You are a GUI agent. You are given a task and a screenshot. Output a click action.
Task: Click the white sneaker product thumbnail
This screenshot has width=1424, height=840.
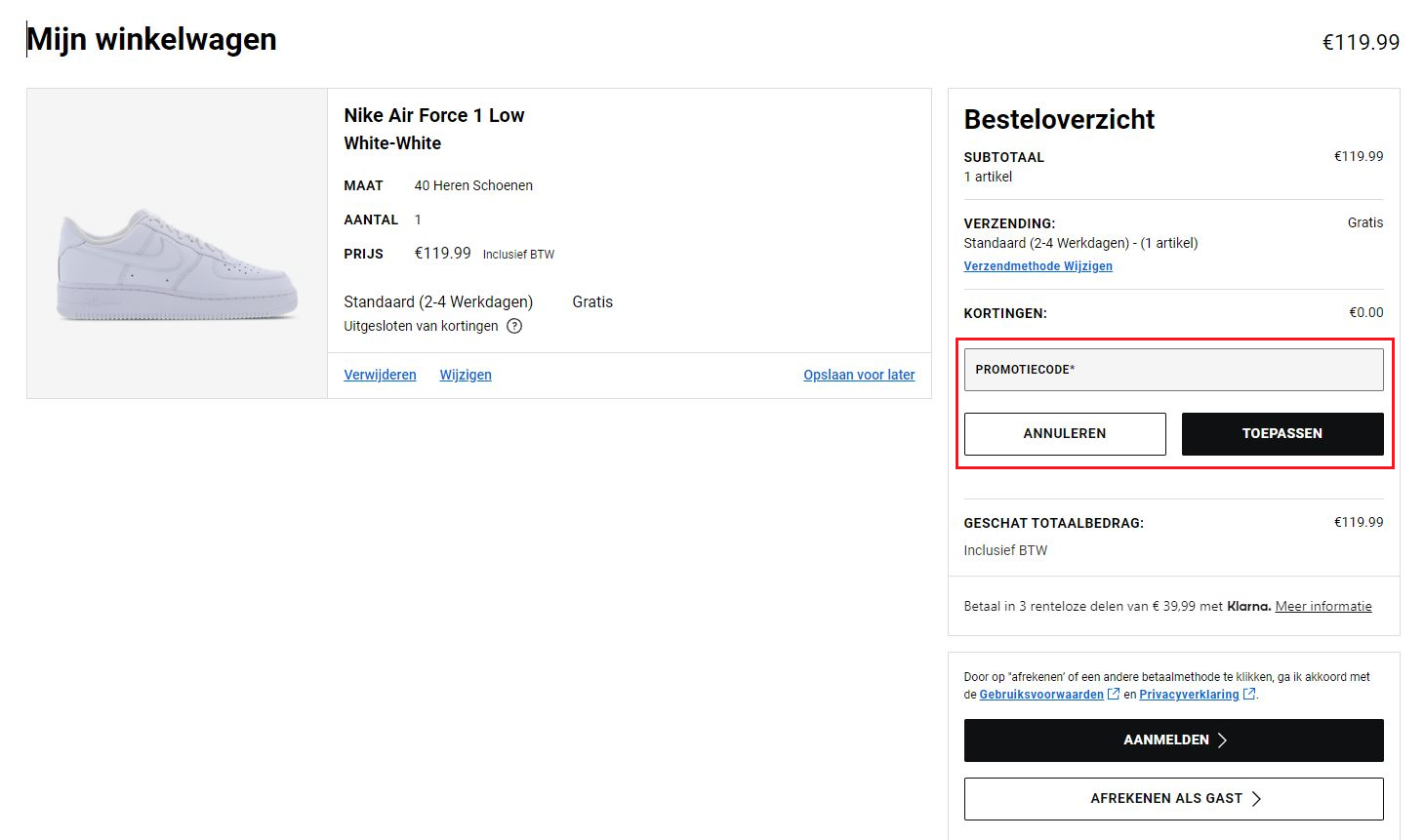(176, 243)
